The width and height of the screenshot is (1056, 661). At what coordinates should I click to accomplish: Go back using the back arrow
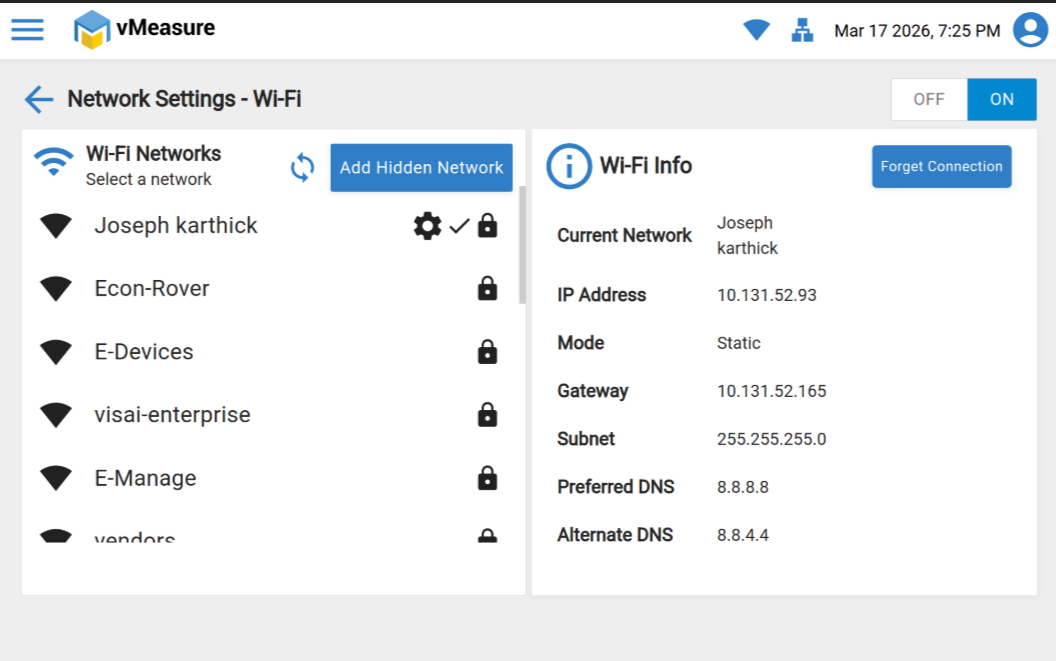click(39, 99)
